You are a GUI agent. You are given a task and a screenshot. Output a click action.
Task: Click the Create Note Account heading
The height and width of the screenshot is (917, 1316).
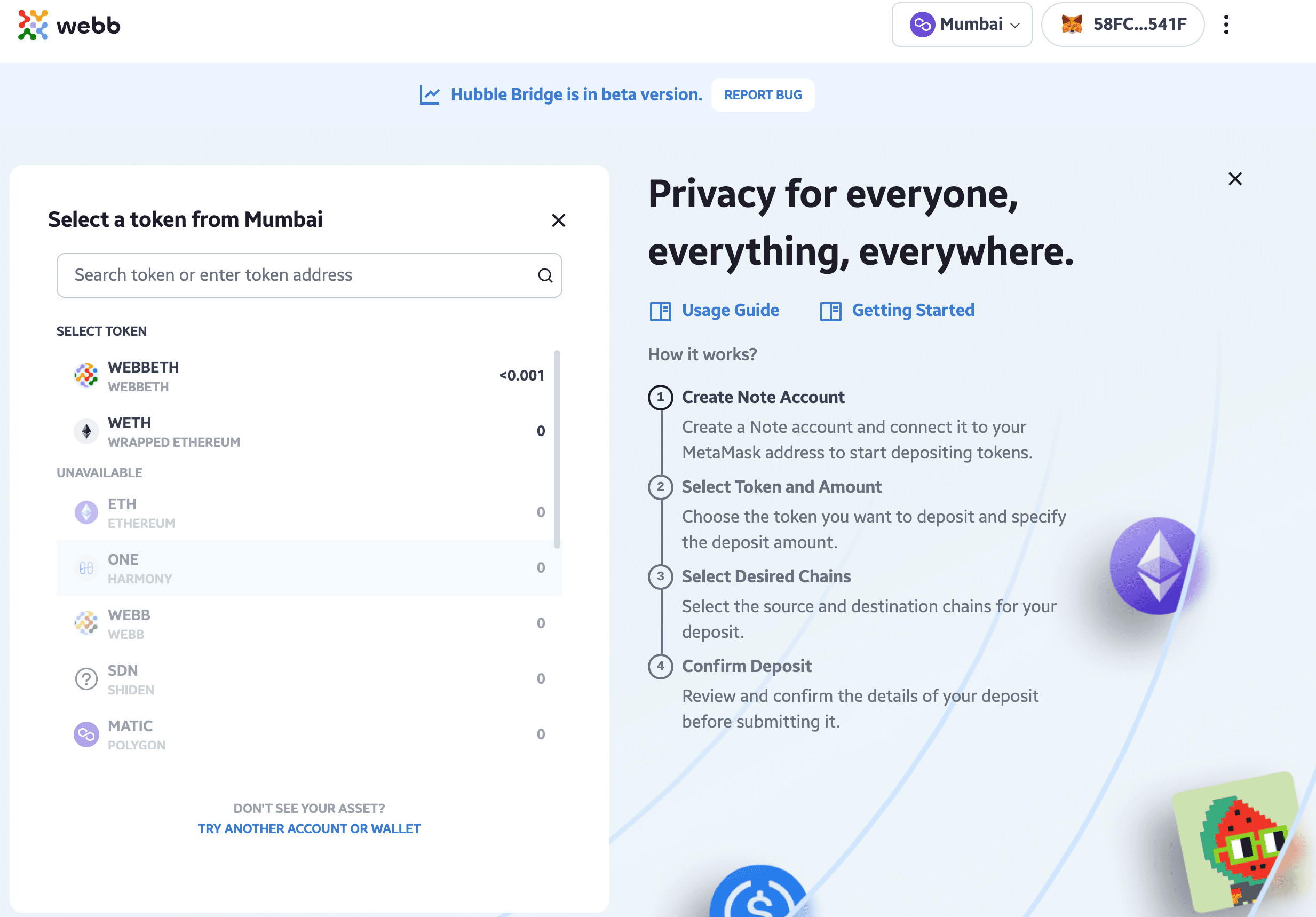[x=763, y=397]
